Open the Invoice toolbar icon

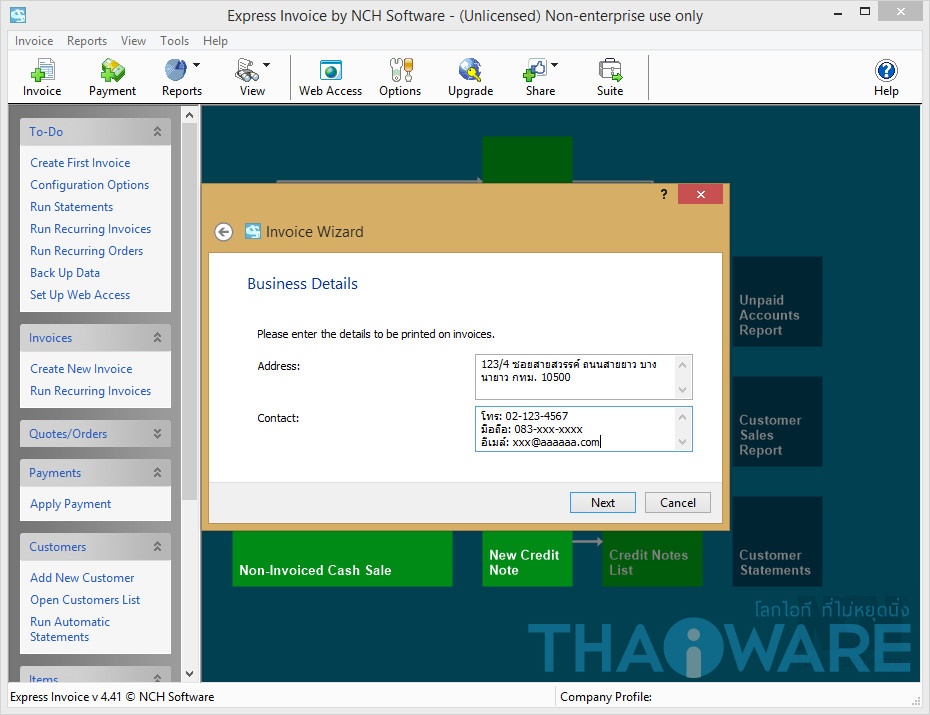(42, 78)
